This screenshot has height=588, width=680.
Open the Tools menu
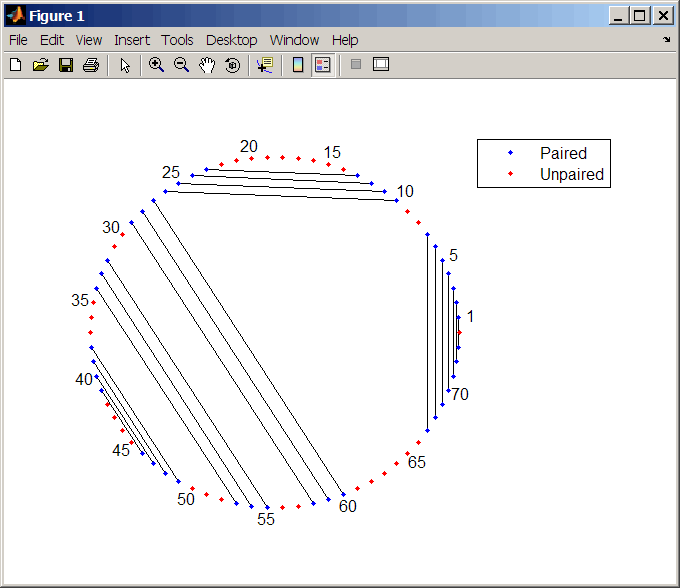(x=177, y=40)
